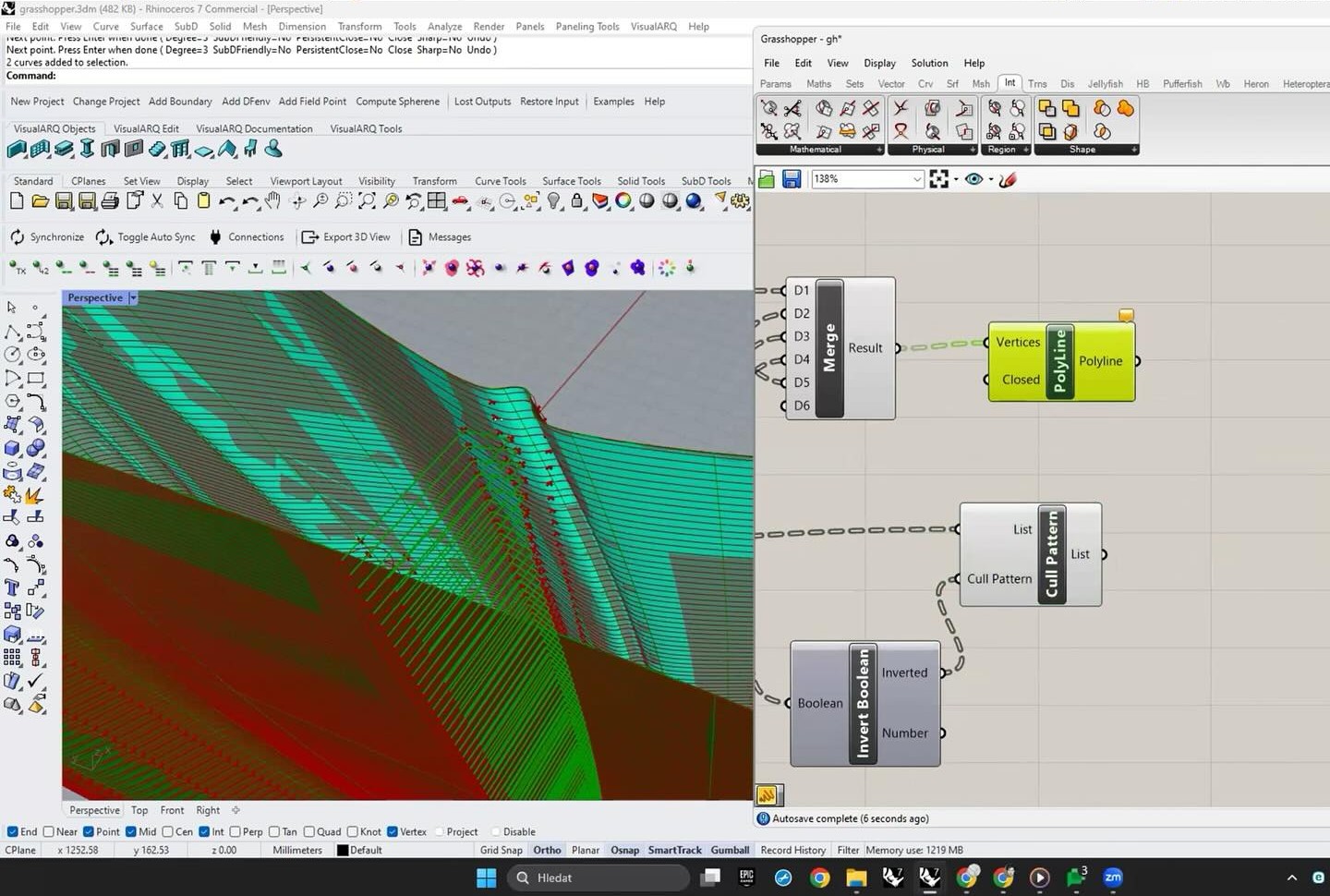Toggle the Point osnap checkbox
Screen dimensions: 1330x896
click(89, 831)
